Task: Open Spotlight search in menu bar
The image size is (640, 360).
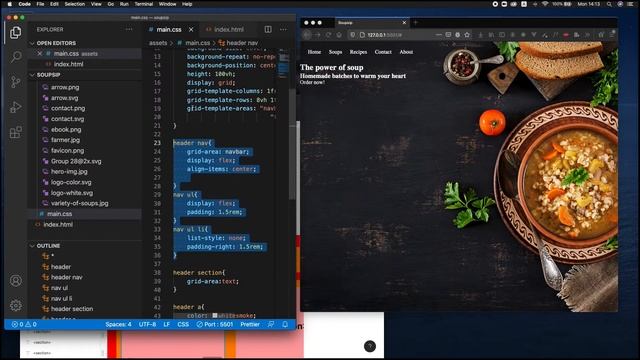Action: (x=609, y=4)
